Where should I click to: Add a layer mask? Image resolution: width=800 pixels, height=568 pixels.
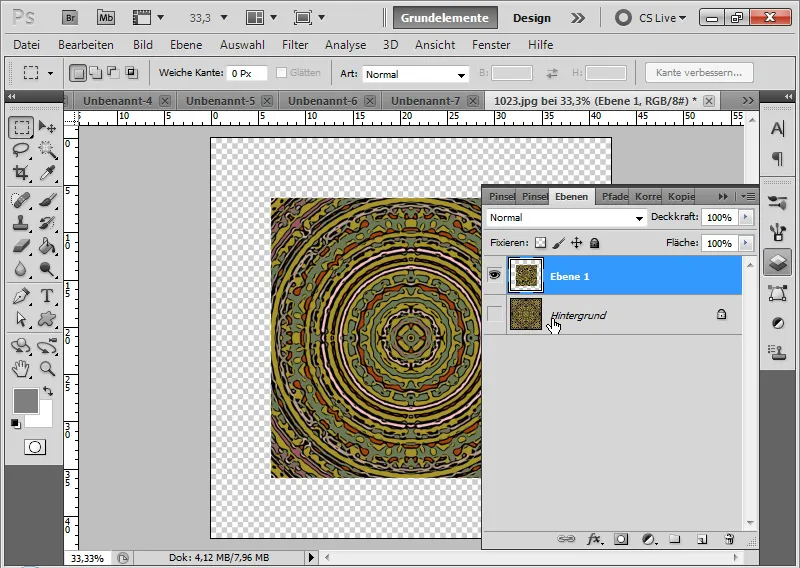click(621, 539)
